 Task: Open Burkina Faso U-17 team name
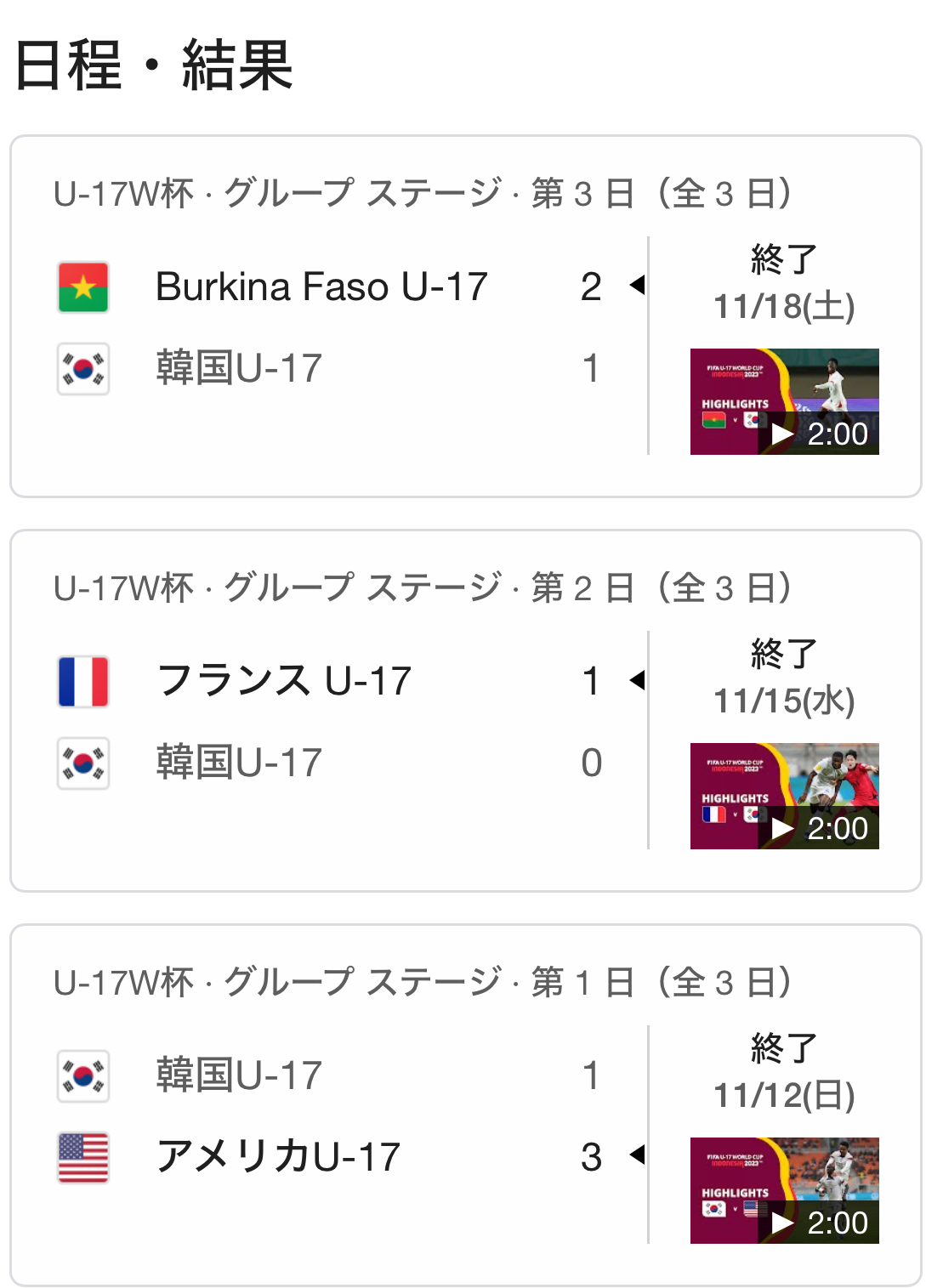pyautogui.click(x=321, y=287)
